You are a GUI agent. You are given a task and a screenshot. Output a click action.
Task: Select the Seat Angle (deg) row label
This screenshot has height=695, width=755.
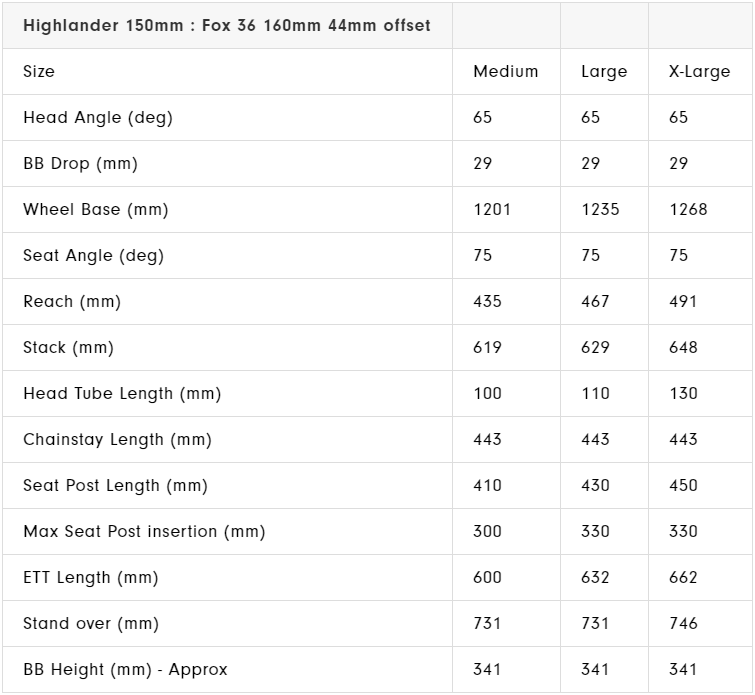pyautogui.click(x=93, y=256)
